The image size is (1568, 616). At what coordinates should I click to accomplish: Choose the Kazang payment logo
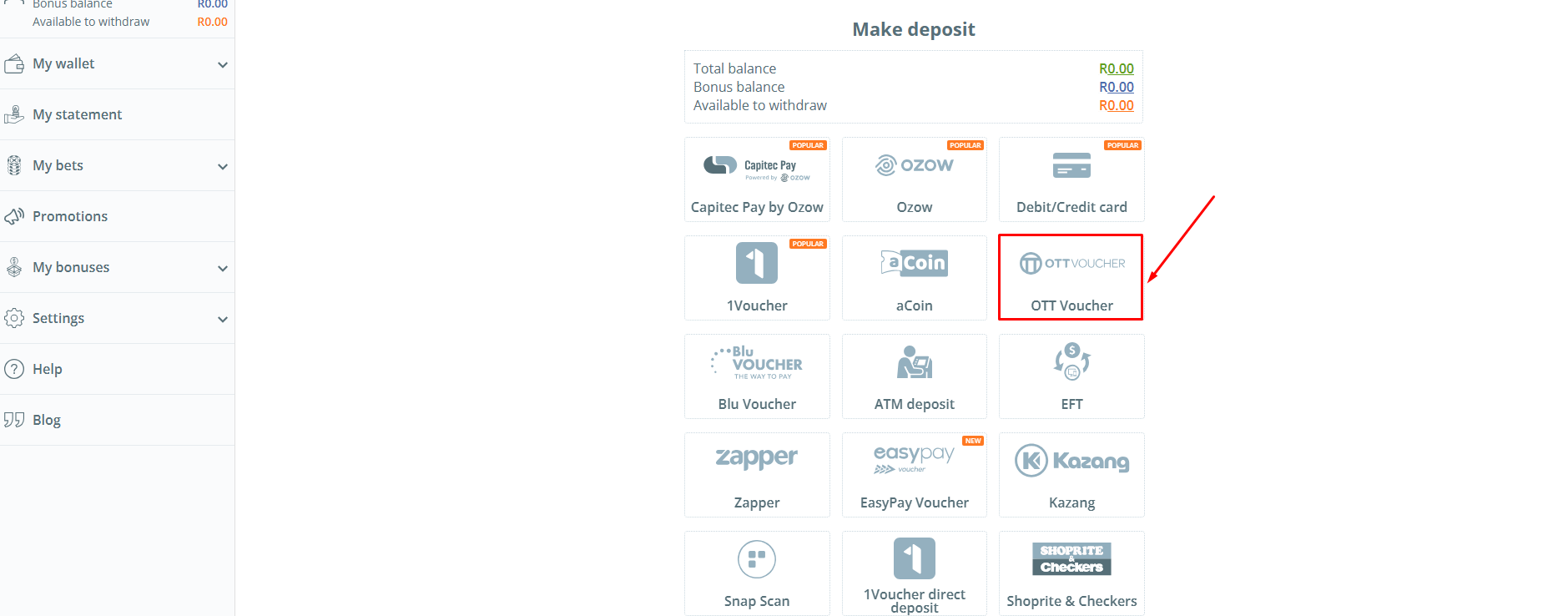1071,461
